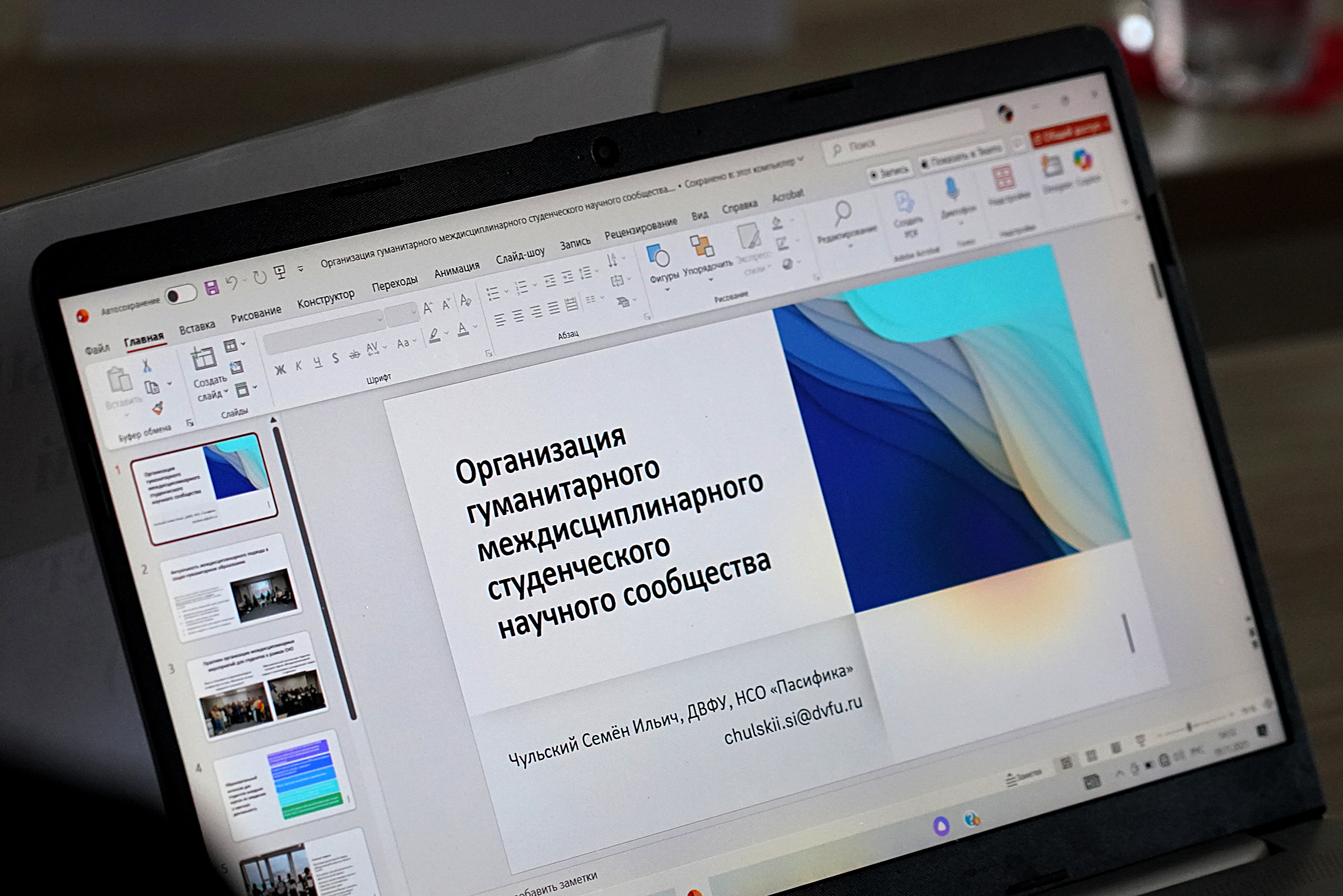Click the red Общий доступ button
The width and height of the screenshot is (1343, 896).
[x=1070, y=131]
